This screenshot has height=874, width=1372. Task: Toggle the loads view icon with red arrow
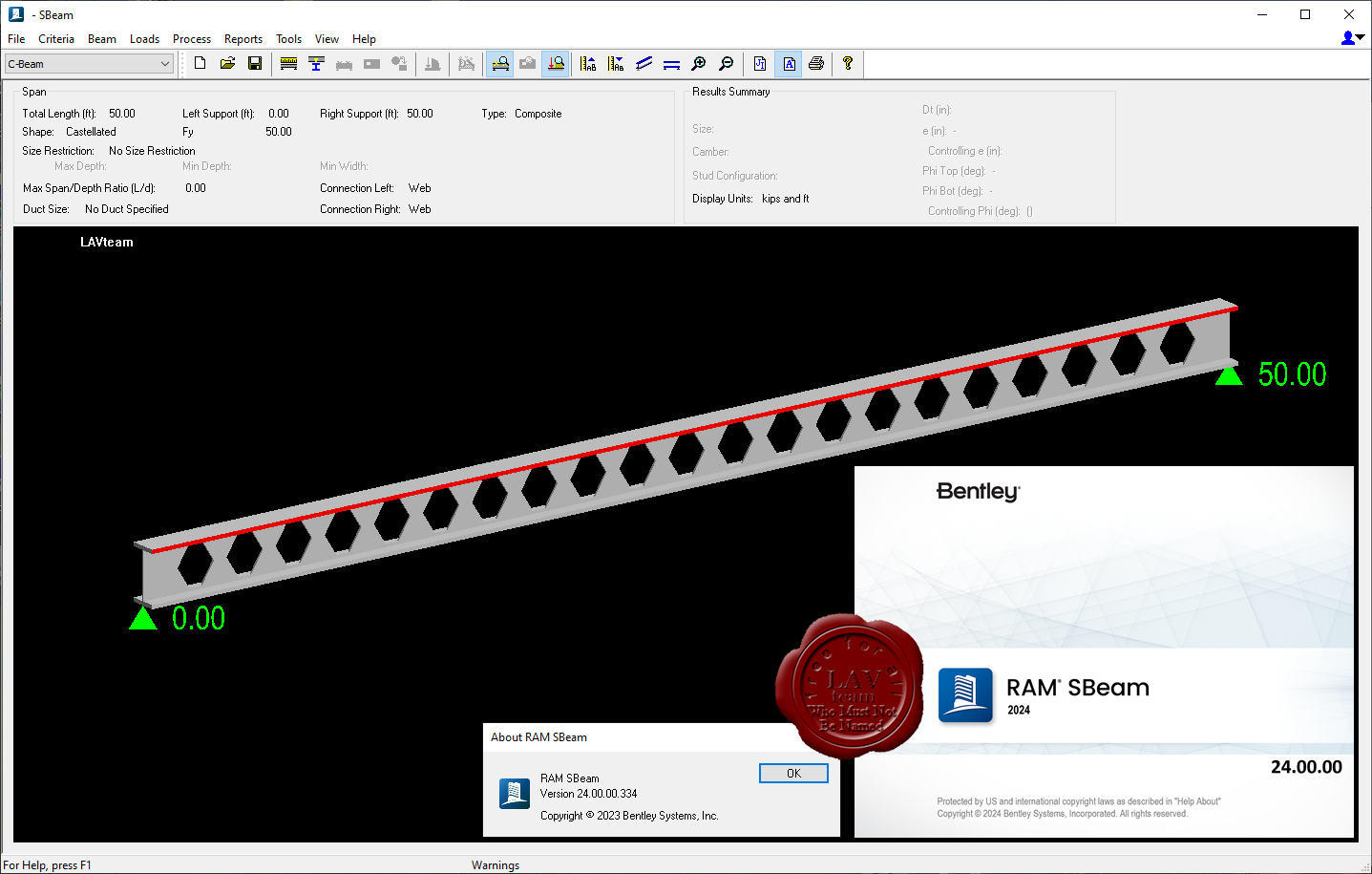point(556,64)
